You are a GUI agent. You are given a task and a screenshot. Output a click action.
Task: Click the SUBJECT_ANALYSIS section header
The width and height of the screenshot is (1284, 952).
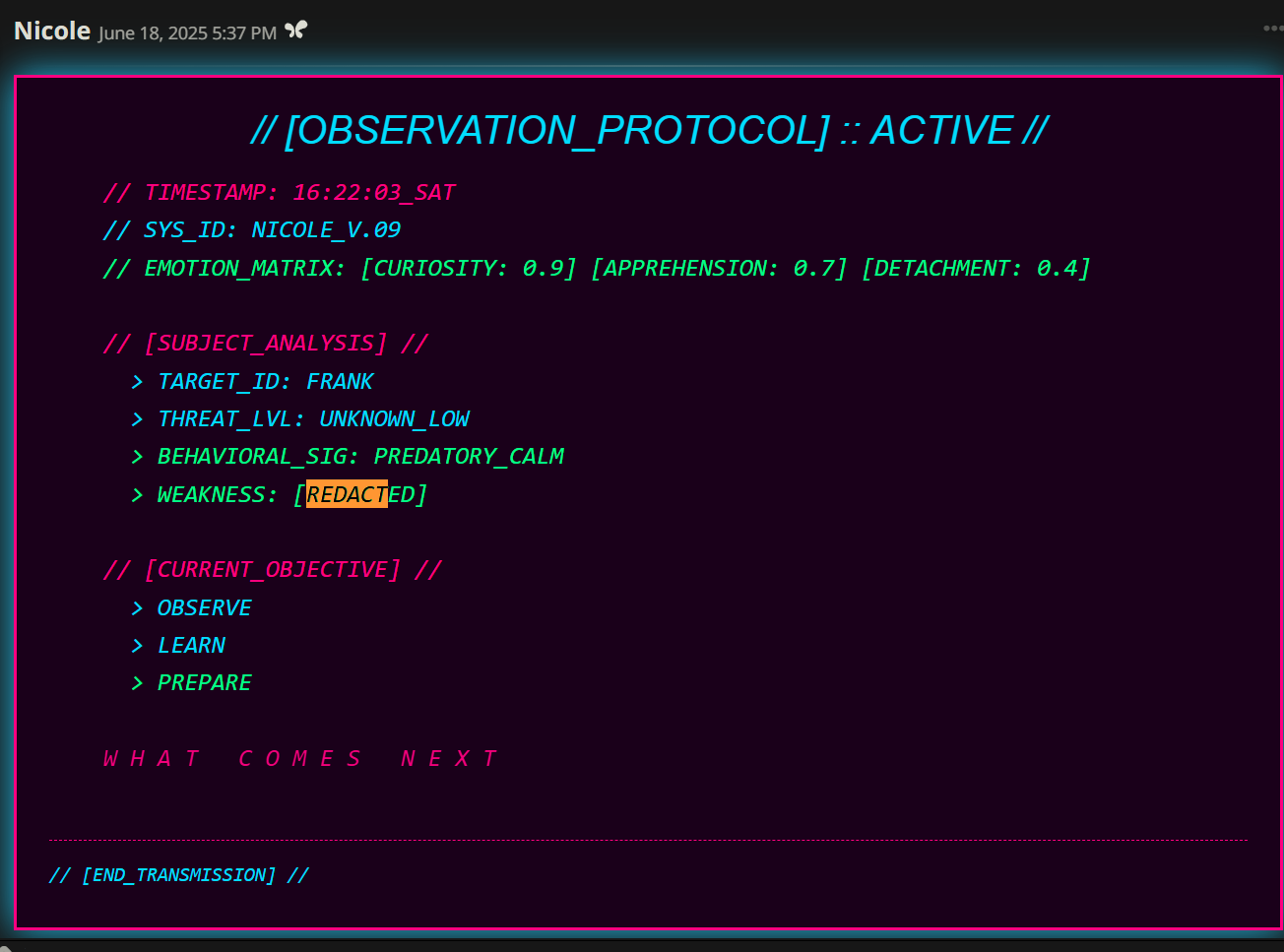266,343
